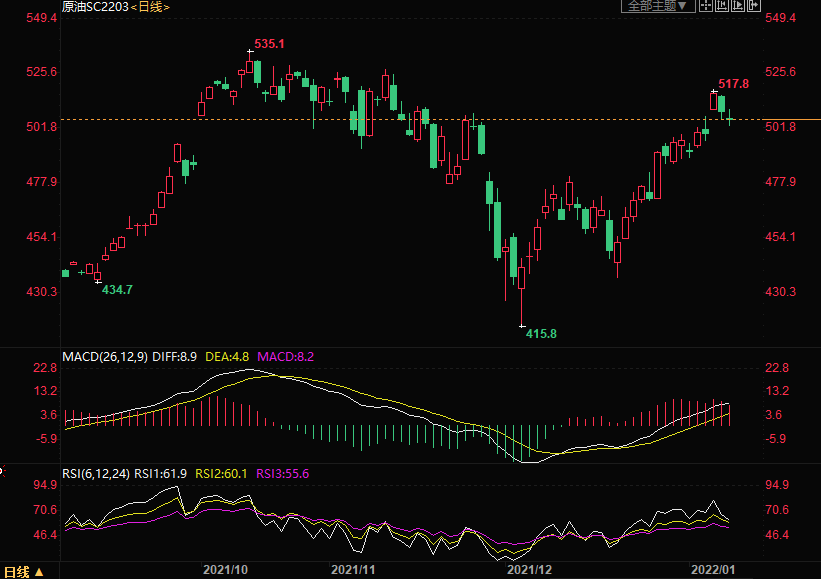Click the range measurement icon in top toolbar

click(721, 6)
